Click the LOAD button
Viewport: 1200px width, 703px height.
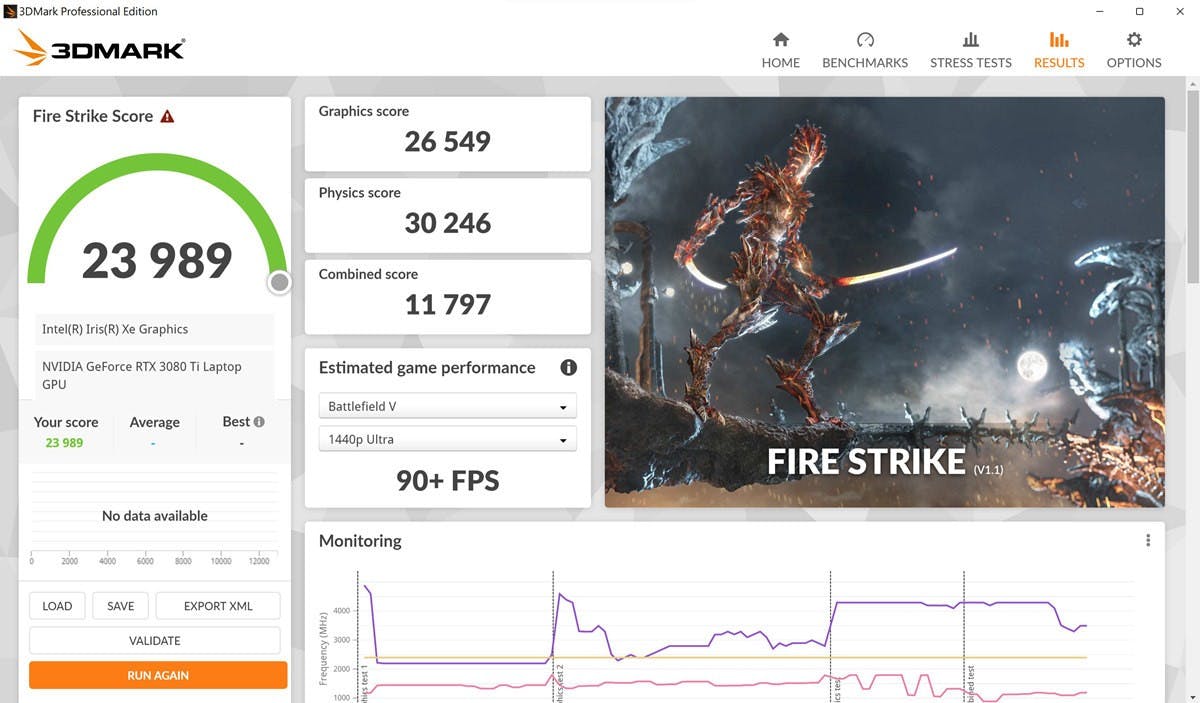57,606
